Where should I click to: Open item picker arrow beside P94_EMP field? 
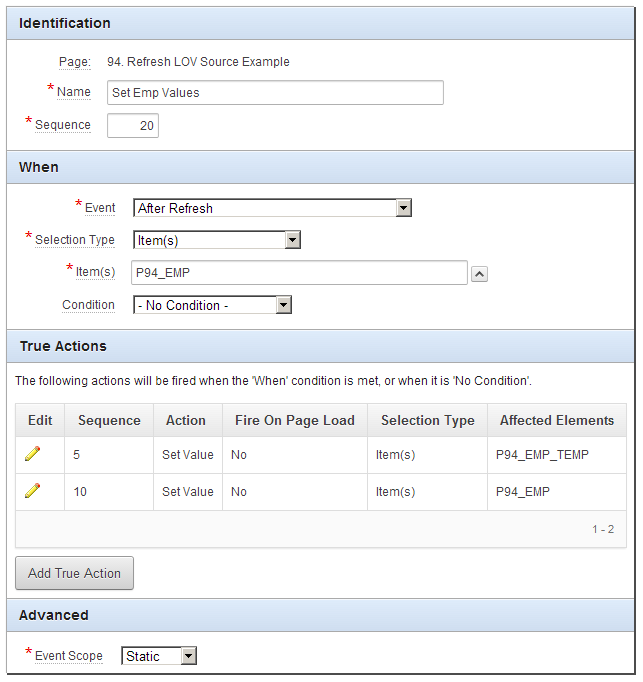point(479,274)
